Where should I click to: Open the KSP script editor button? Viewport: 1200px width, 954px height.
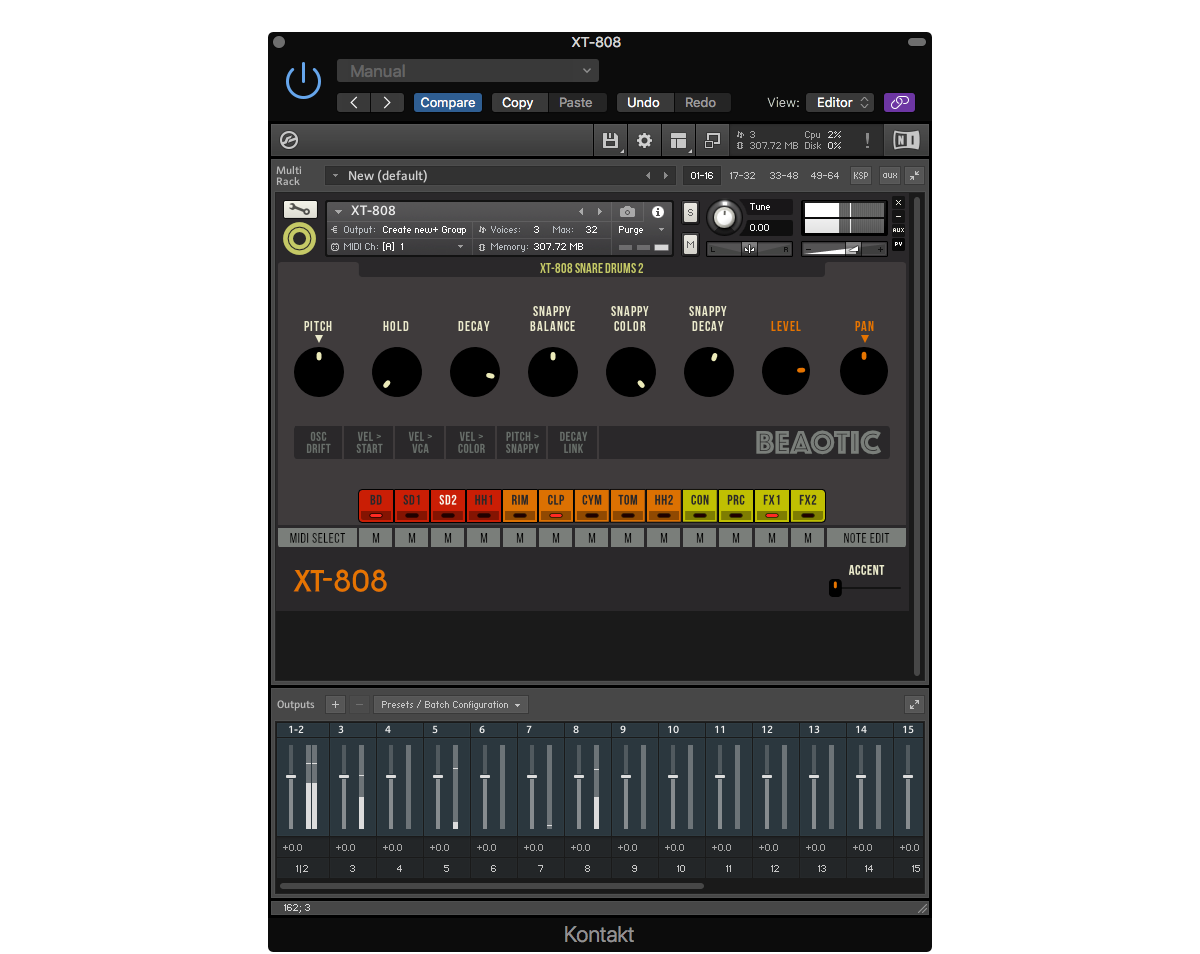861,176
